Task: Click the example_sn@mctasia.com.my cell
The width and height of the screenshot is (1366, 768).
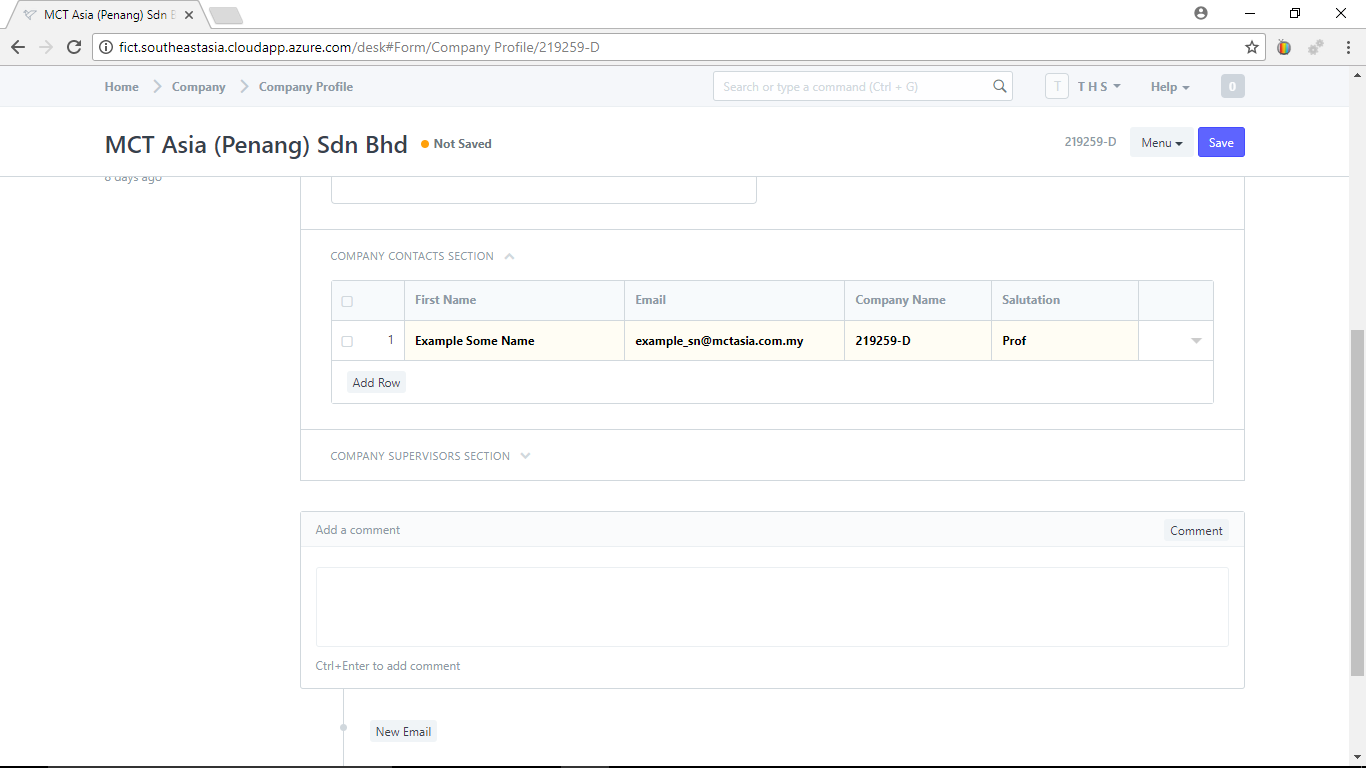Action: 735,341
